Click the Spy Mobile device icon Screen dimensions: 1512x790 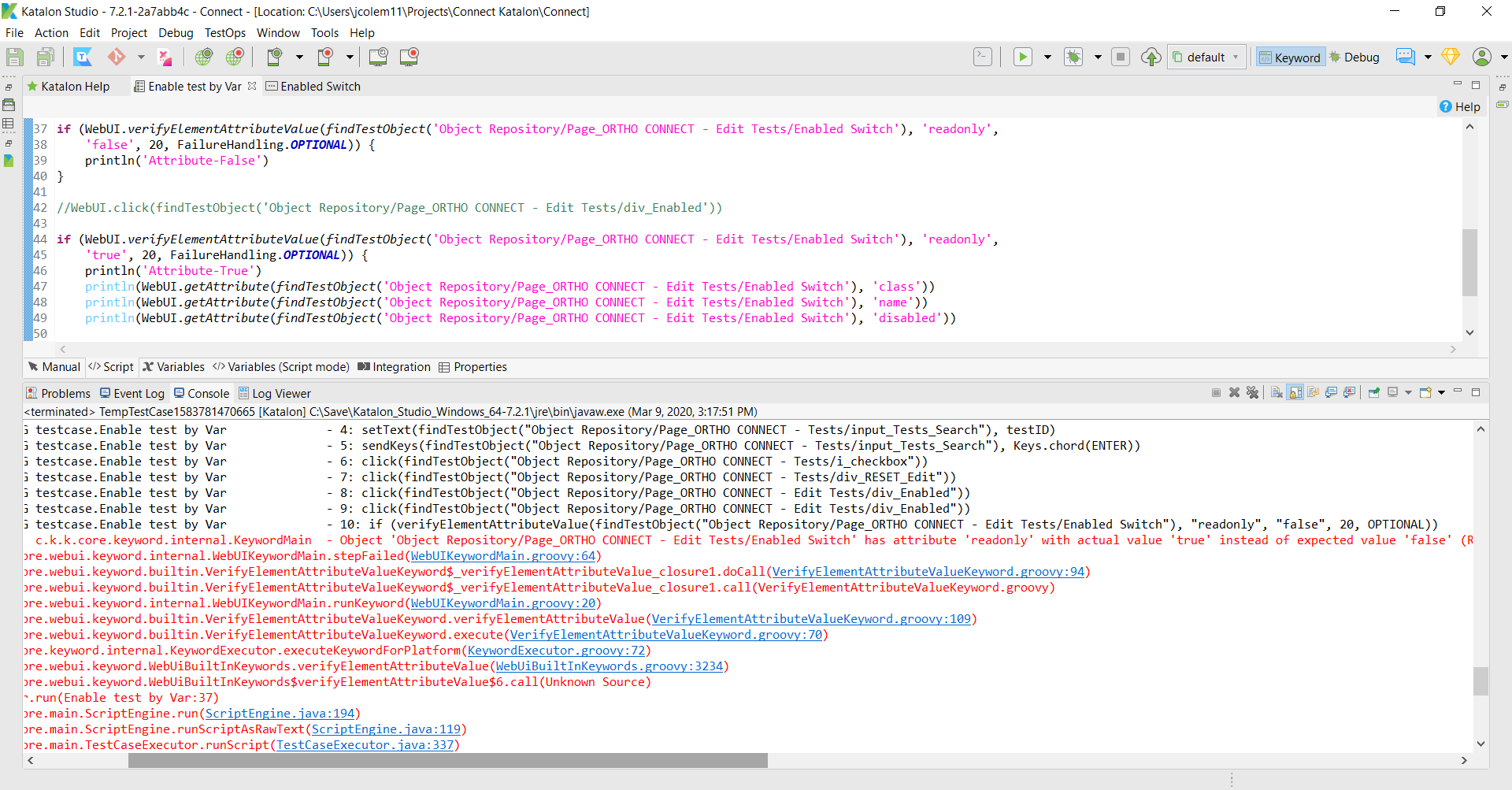(x=274, y=57)
